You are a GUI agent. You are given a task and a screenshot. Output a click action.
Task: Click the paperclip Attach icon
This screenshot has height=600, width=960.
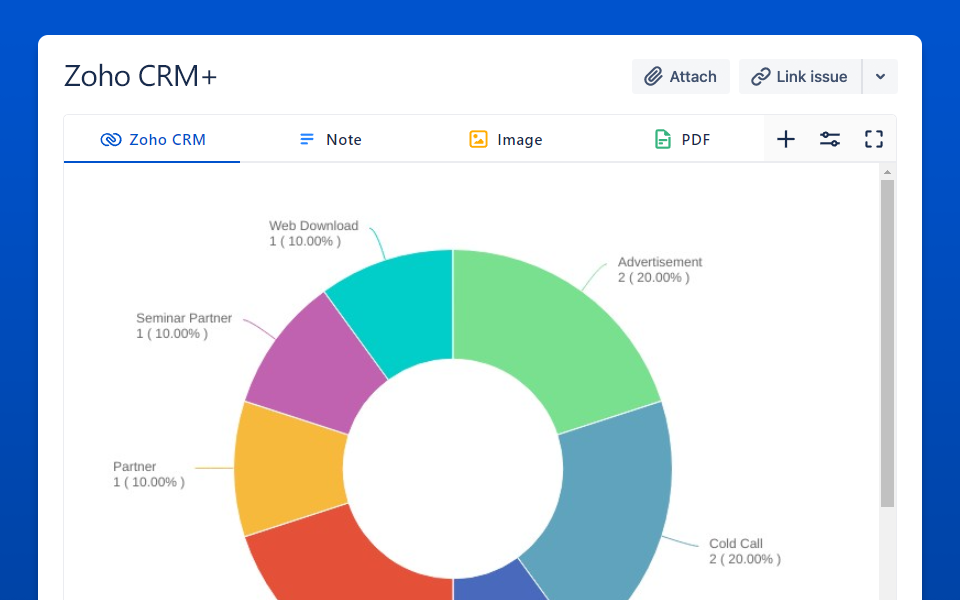[654, 77]
